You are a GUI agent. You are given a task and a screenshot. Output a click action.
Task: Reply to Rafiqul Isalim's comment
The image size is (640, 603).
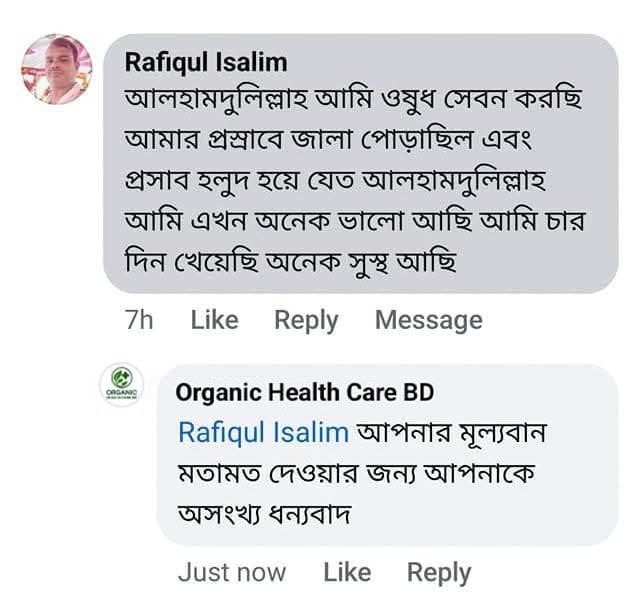coord(306,320)
